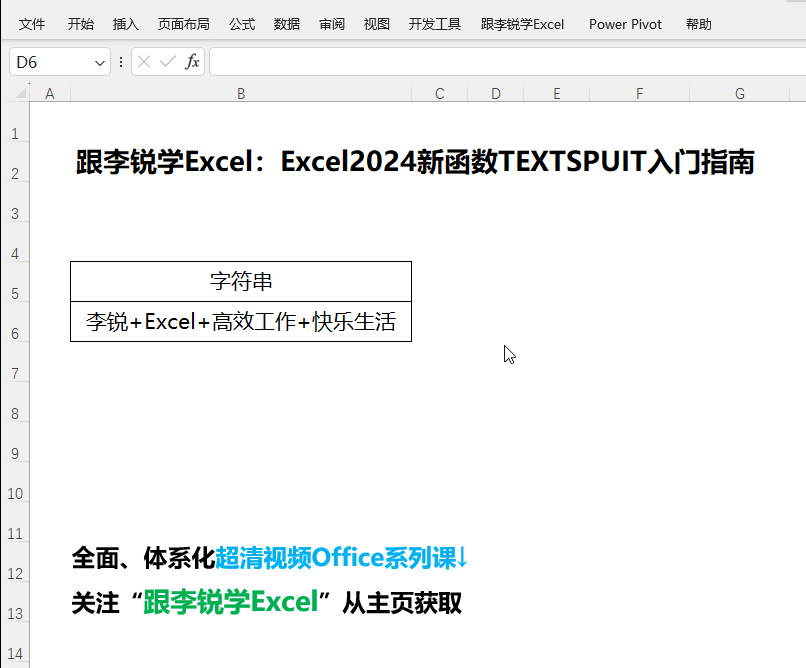Viewport: 806px width, 668px height.
Task: Select column G header
Action: 740,94
